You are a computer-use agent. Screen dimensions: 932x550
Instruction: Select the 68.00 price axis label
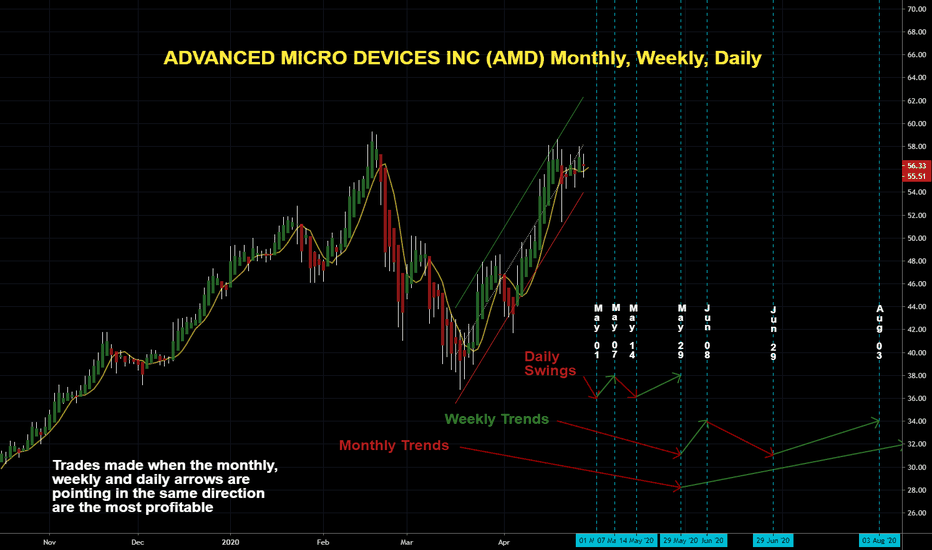917,32
